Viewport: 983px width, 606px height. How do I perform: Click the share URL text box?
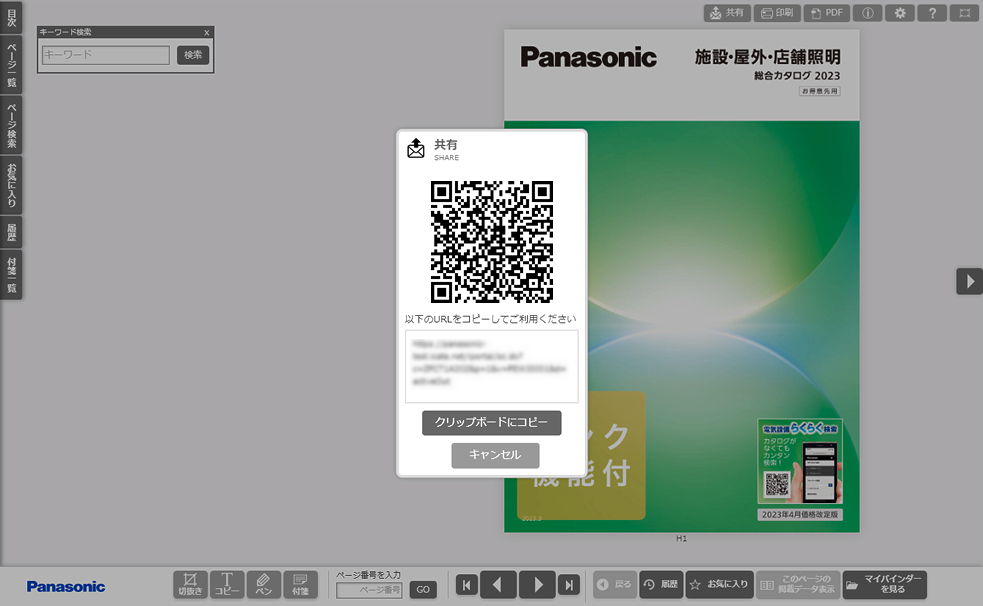click(x=492, y=367)
